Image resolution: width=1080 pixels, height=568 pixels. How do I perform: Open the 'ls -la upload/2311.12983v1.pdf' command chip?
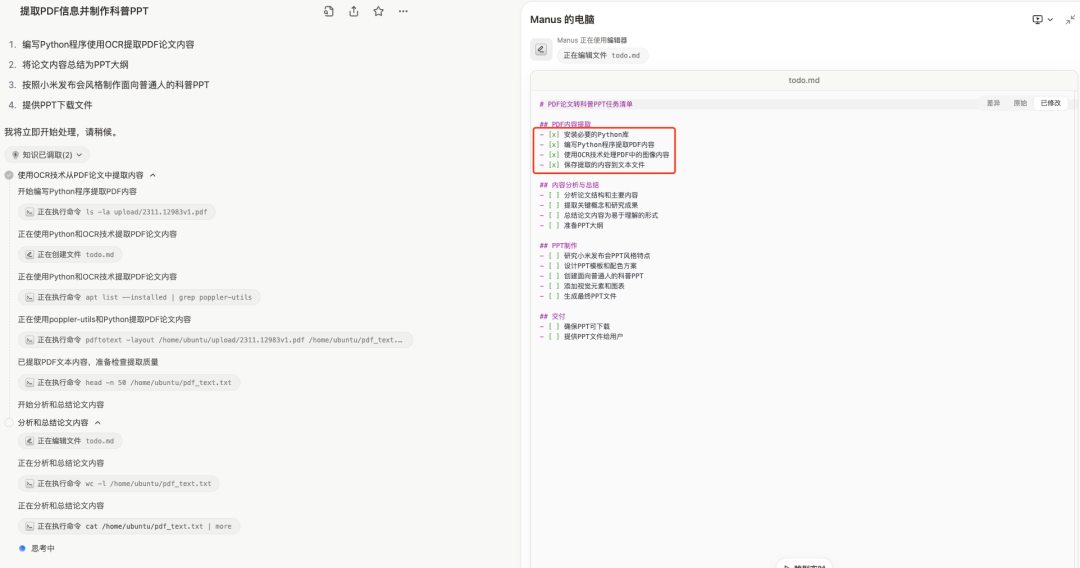[116, 212]
